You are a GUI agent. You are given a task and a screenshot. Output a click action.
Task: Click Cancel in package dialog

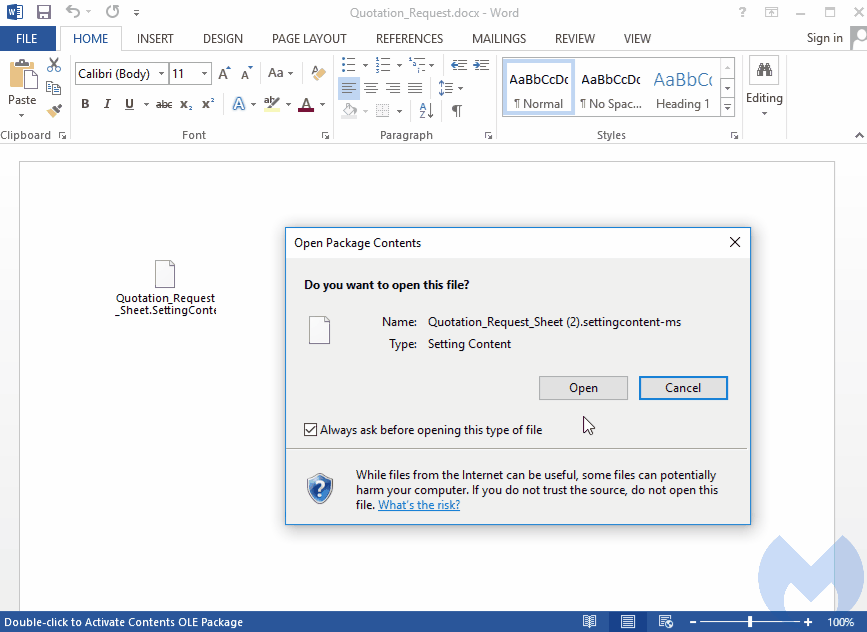(683, 388)
